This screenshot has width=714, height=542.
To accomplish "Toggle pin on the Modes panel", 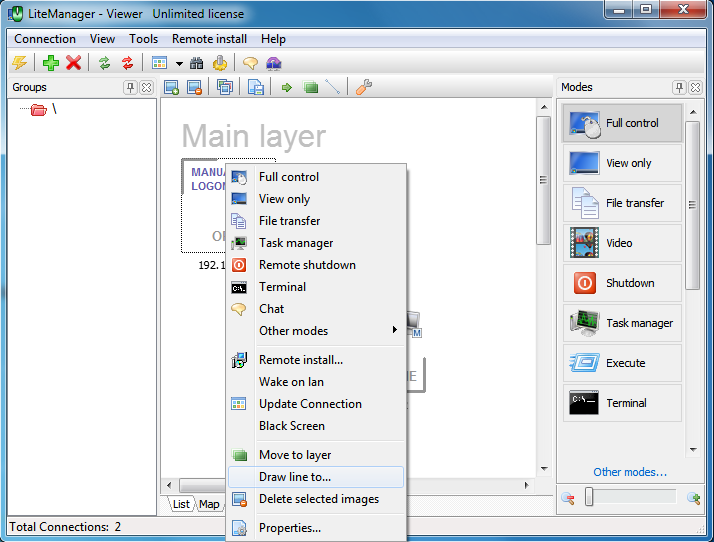I will click(x=679, y=87).
